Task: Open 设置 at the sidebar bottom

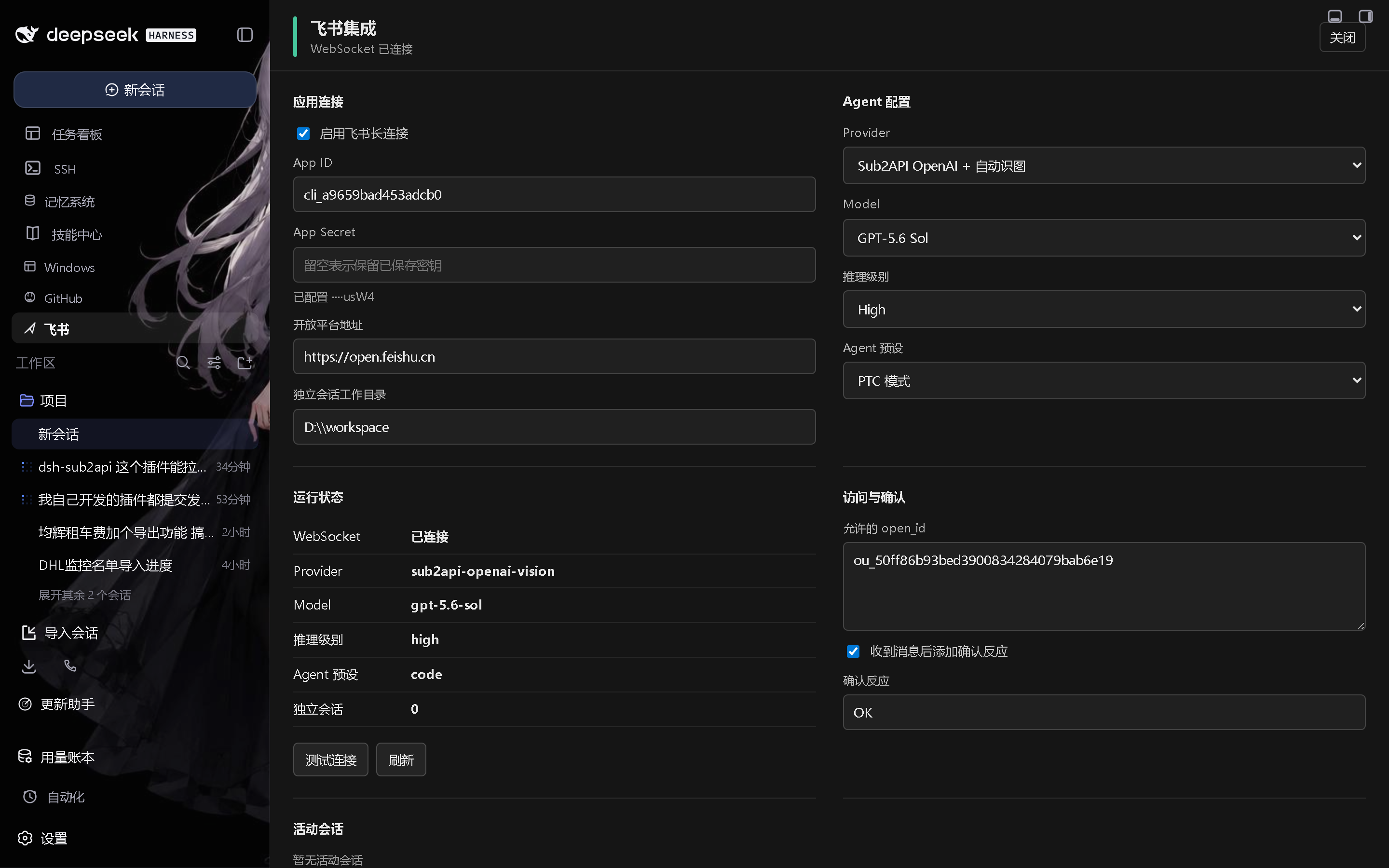Action: click(x=43, y=838)
